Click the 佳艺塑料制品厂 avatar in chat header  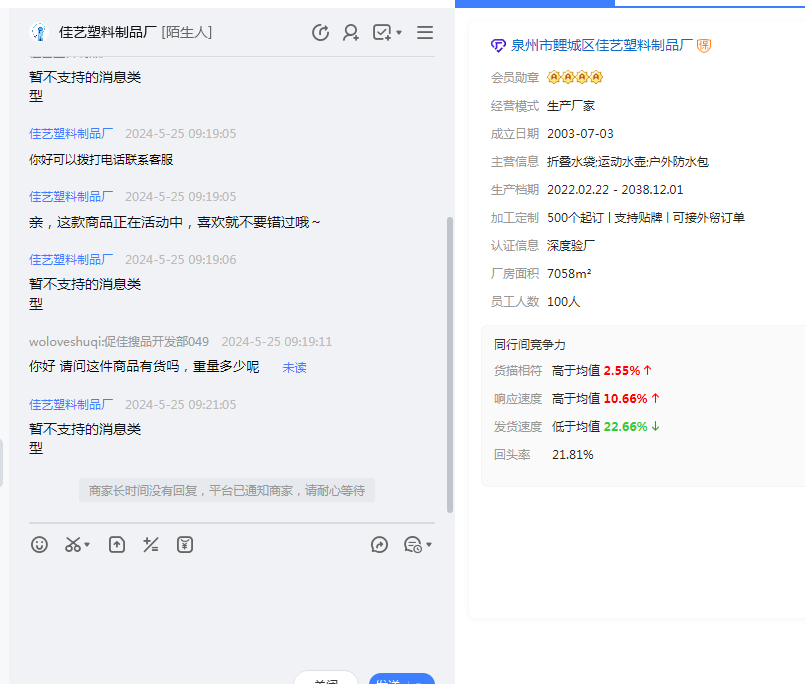[x=39, y=33]
